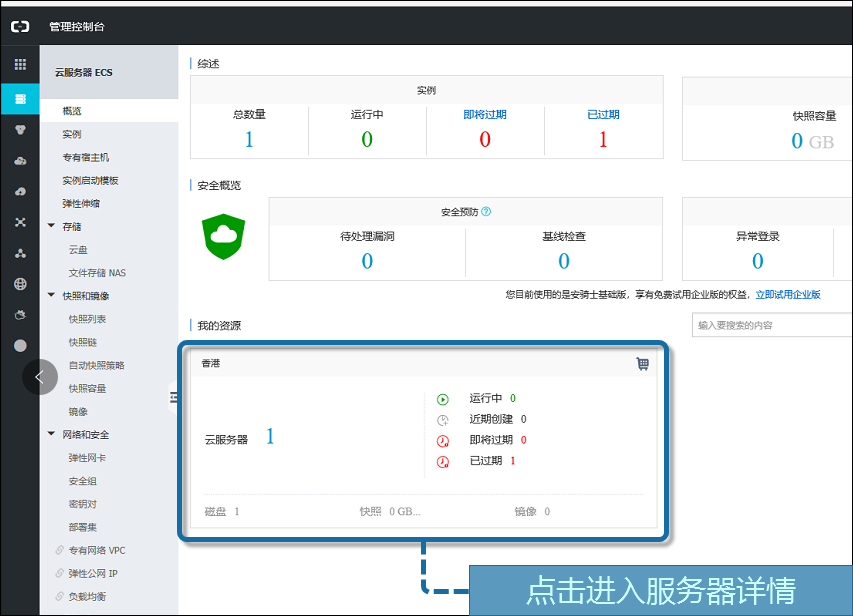
Task: Click the 即将过期 link in overview
Action: pyautogui.click(x=485, y=115)
